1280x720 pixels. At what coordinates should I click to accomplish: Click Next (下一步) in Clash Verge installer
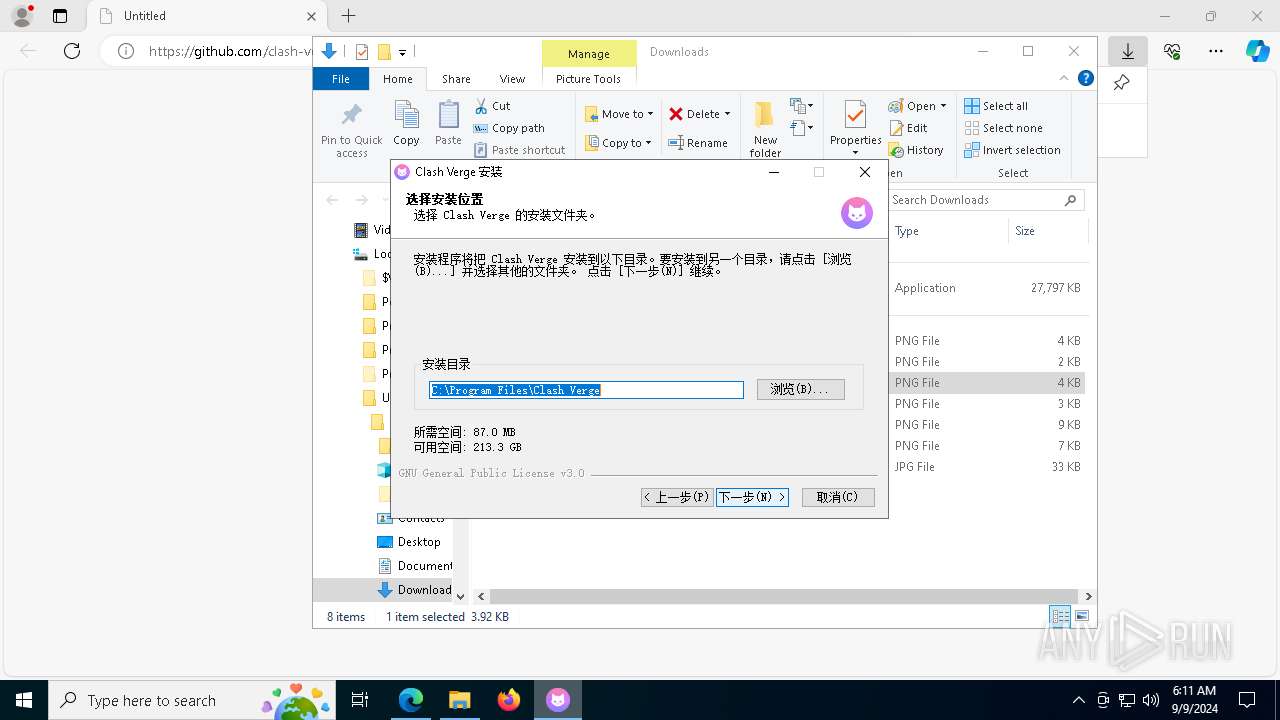[x=752, y=497]
